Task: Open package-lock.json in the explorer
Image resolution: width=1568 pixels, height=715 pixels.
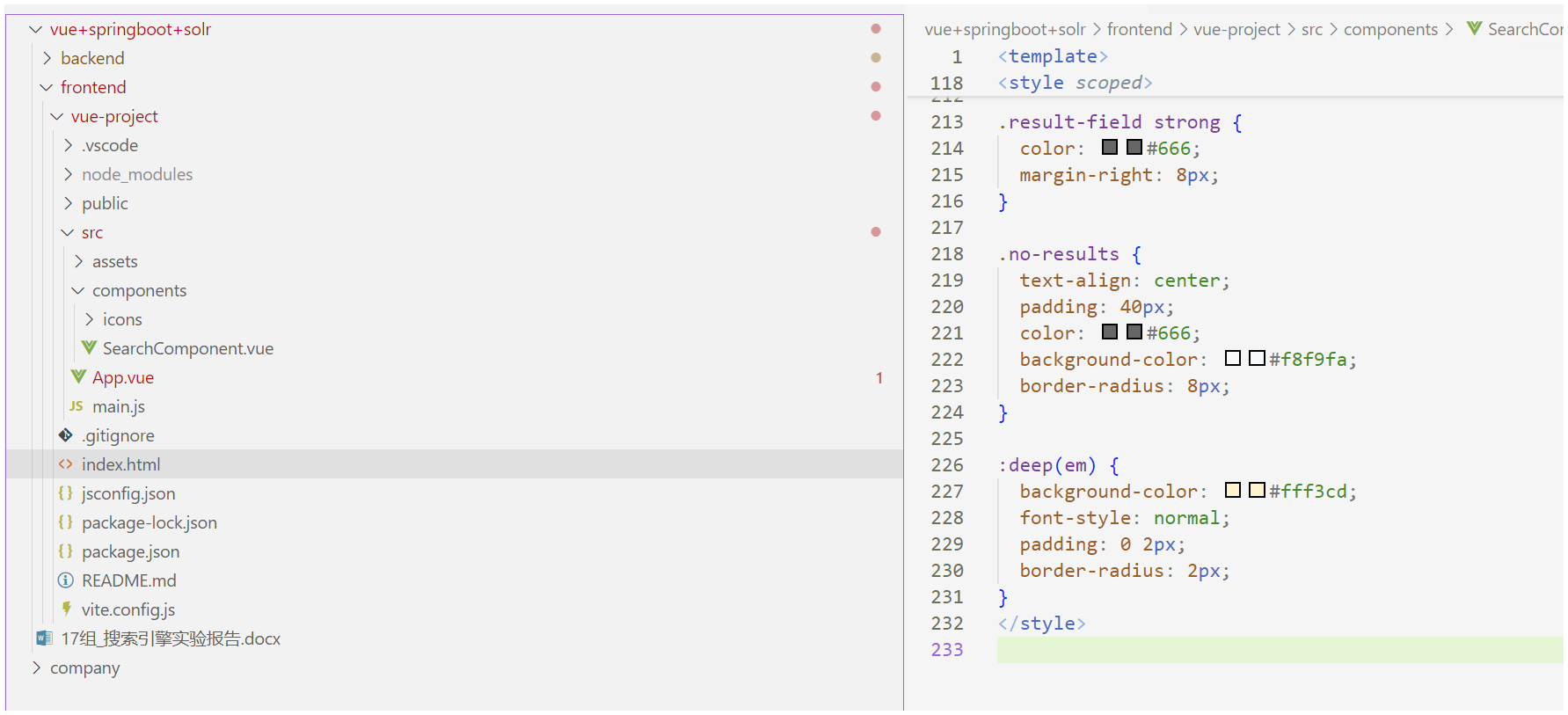Action: (149, 522)
